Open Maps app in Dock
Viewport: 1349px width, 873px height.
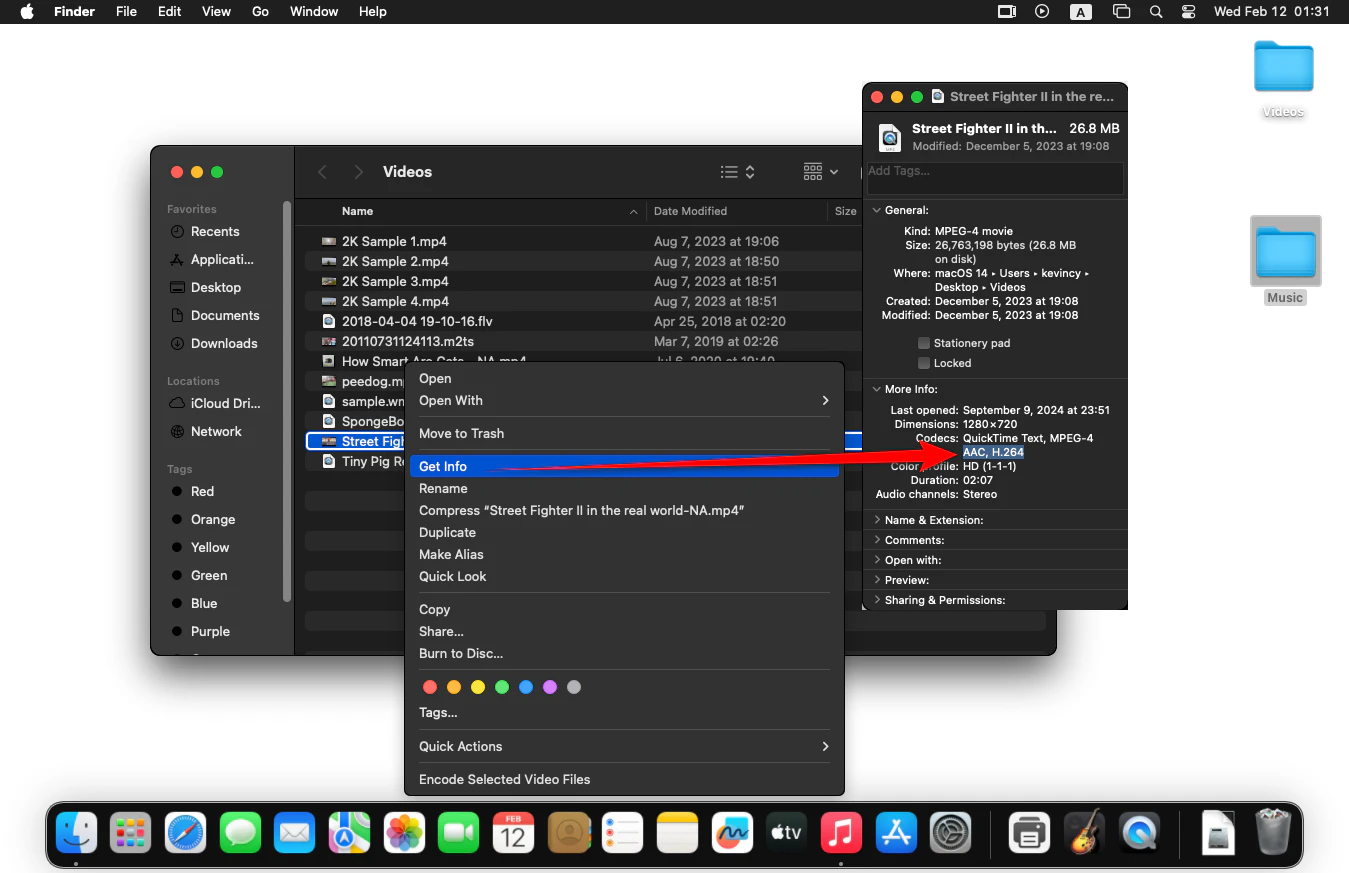click(349, 833)
